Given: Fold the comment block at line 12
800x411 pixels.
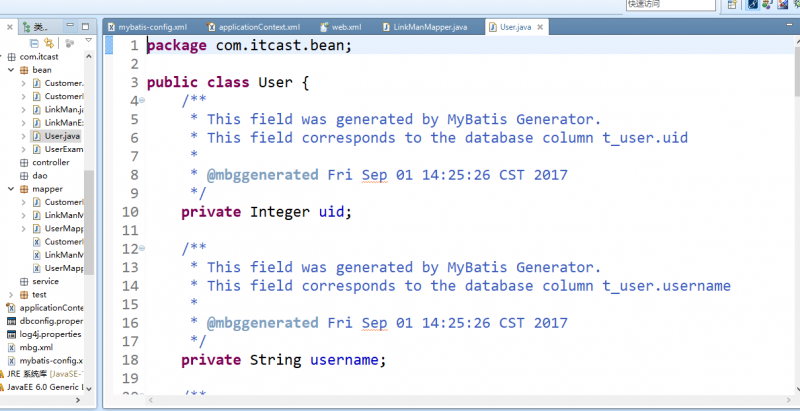Looking at the screenshot, I should [x=142, y=248].
